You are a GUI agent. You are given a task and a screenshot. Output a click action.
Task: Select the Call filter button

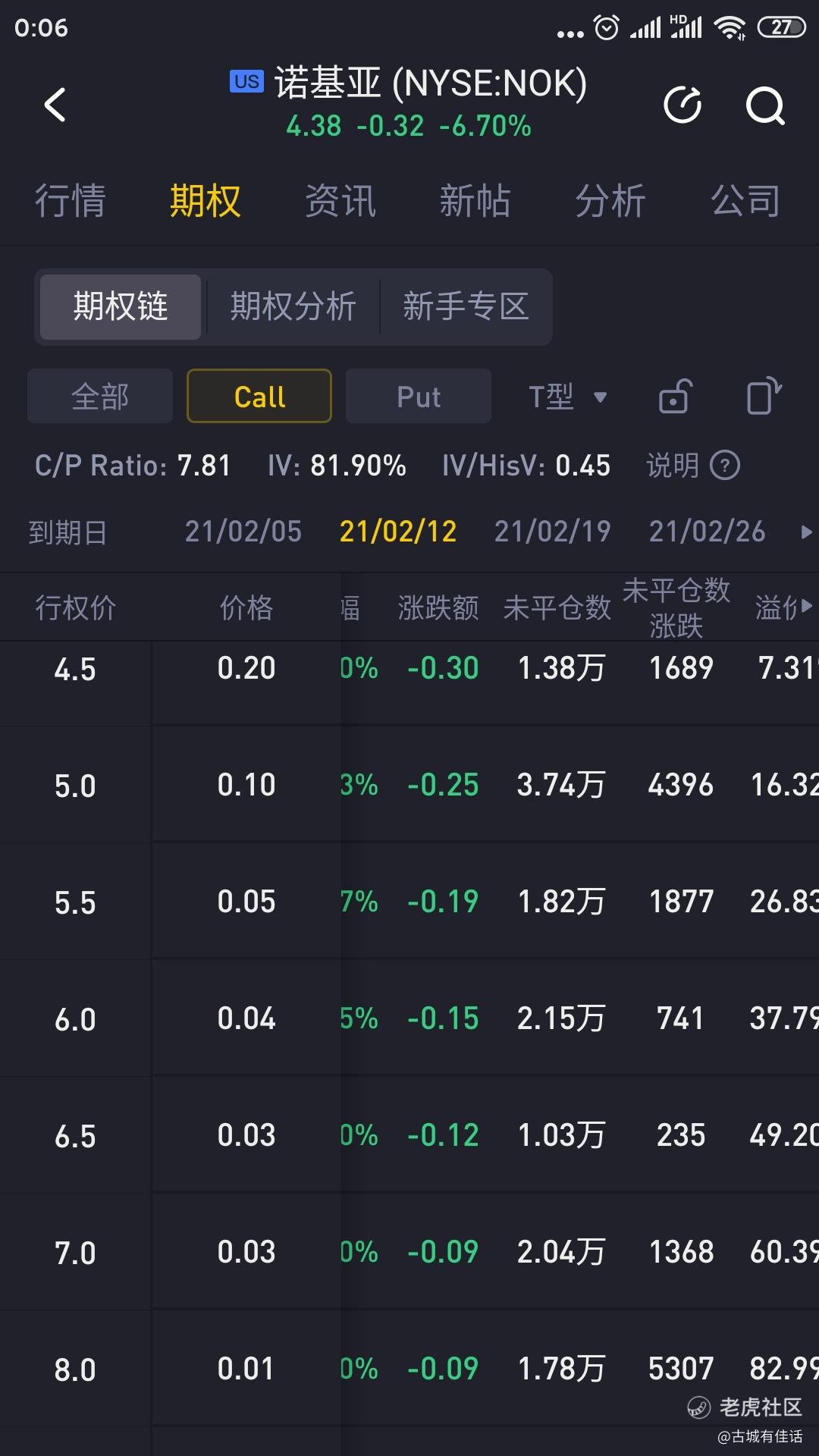[259, 396]
